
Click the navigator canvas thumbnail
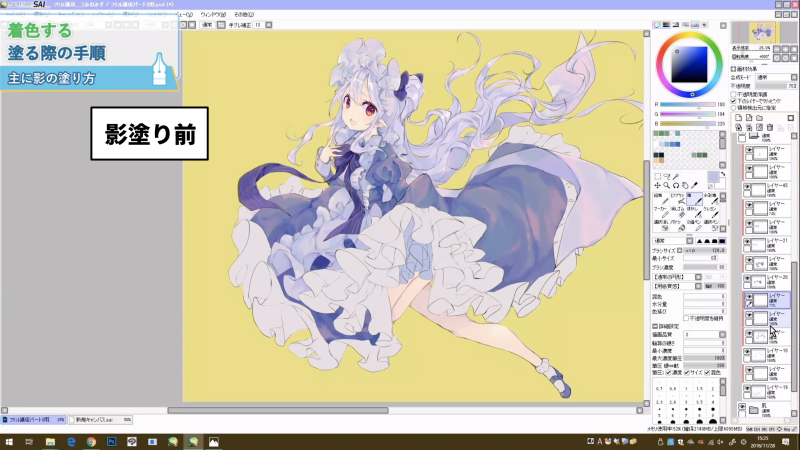[x=763, y=33]
